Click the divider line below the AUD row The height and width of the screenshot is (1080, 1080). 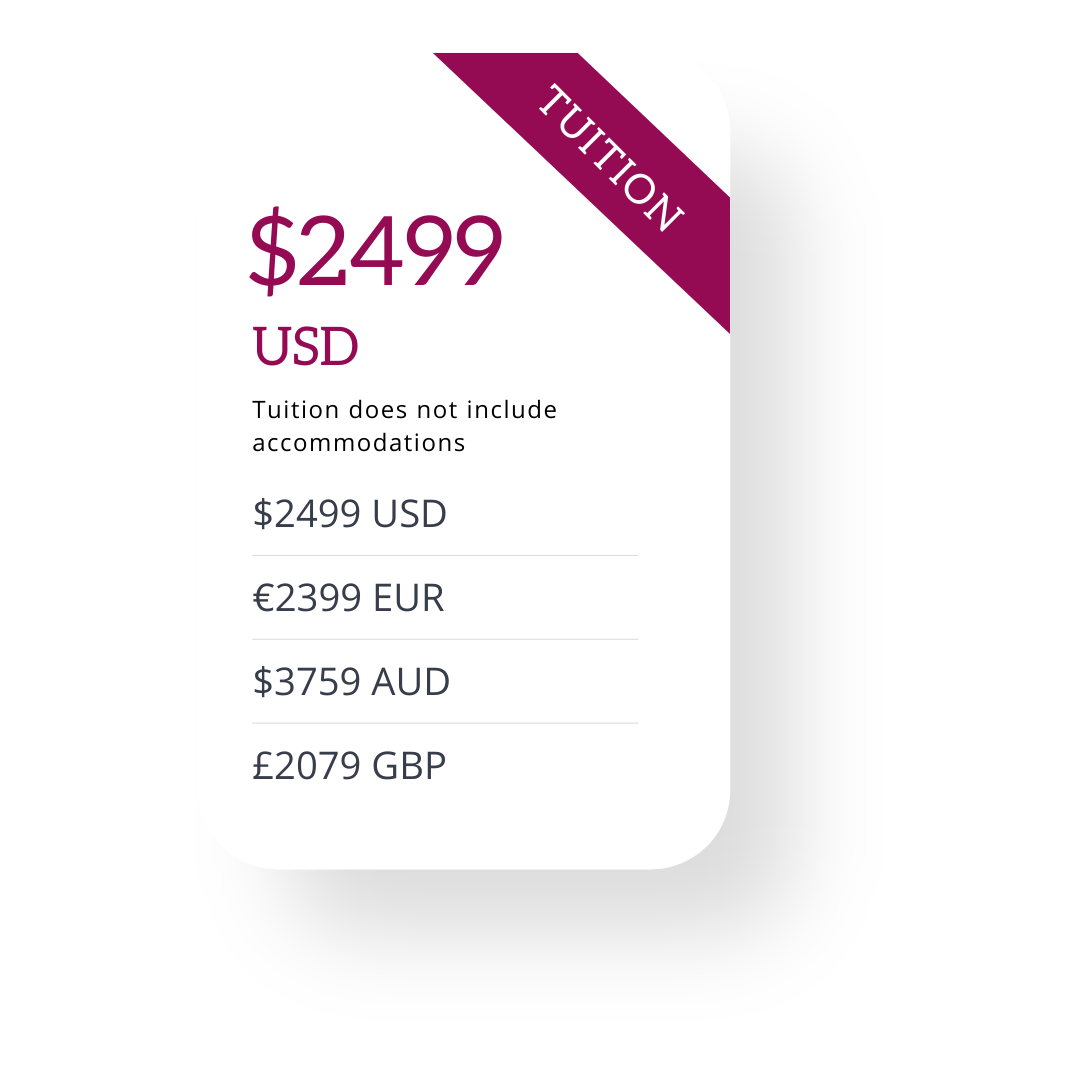pos(445,723)
